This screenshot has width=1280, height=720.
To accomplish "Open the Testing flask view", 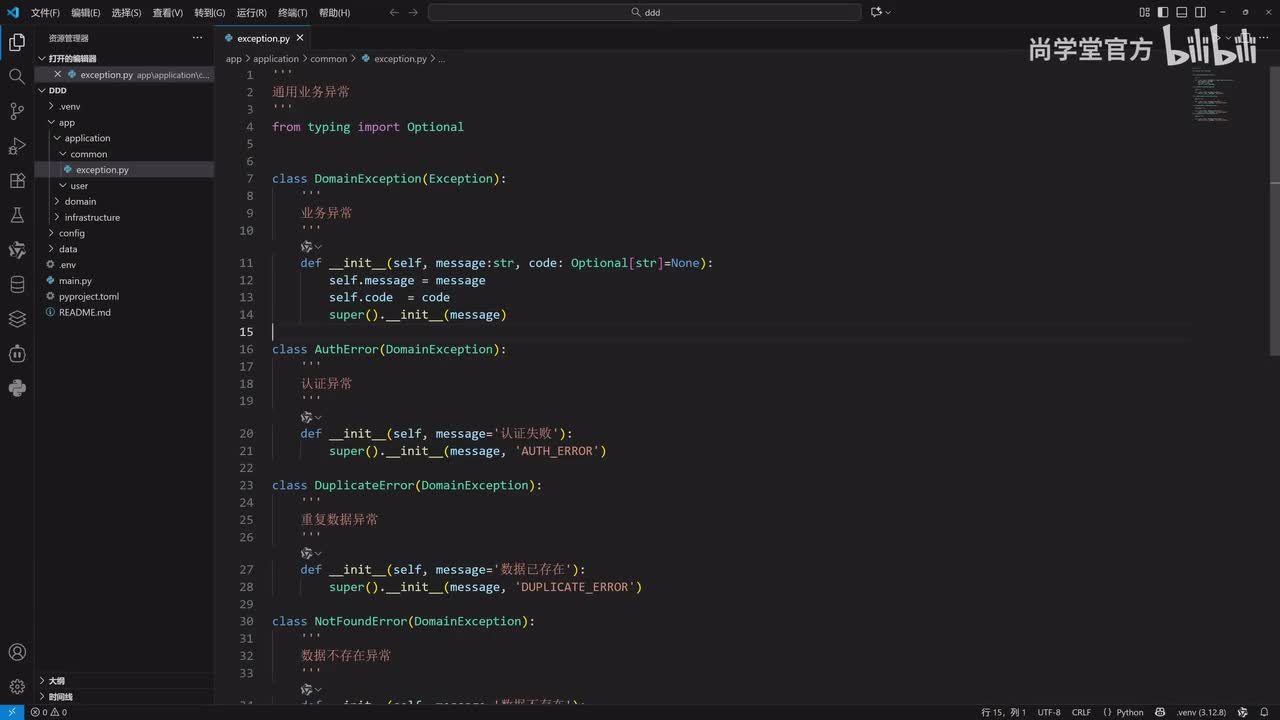I will click(x=17, y=215).
